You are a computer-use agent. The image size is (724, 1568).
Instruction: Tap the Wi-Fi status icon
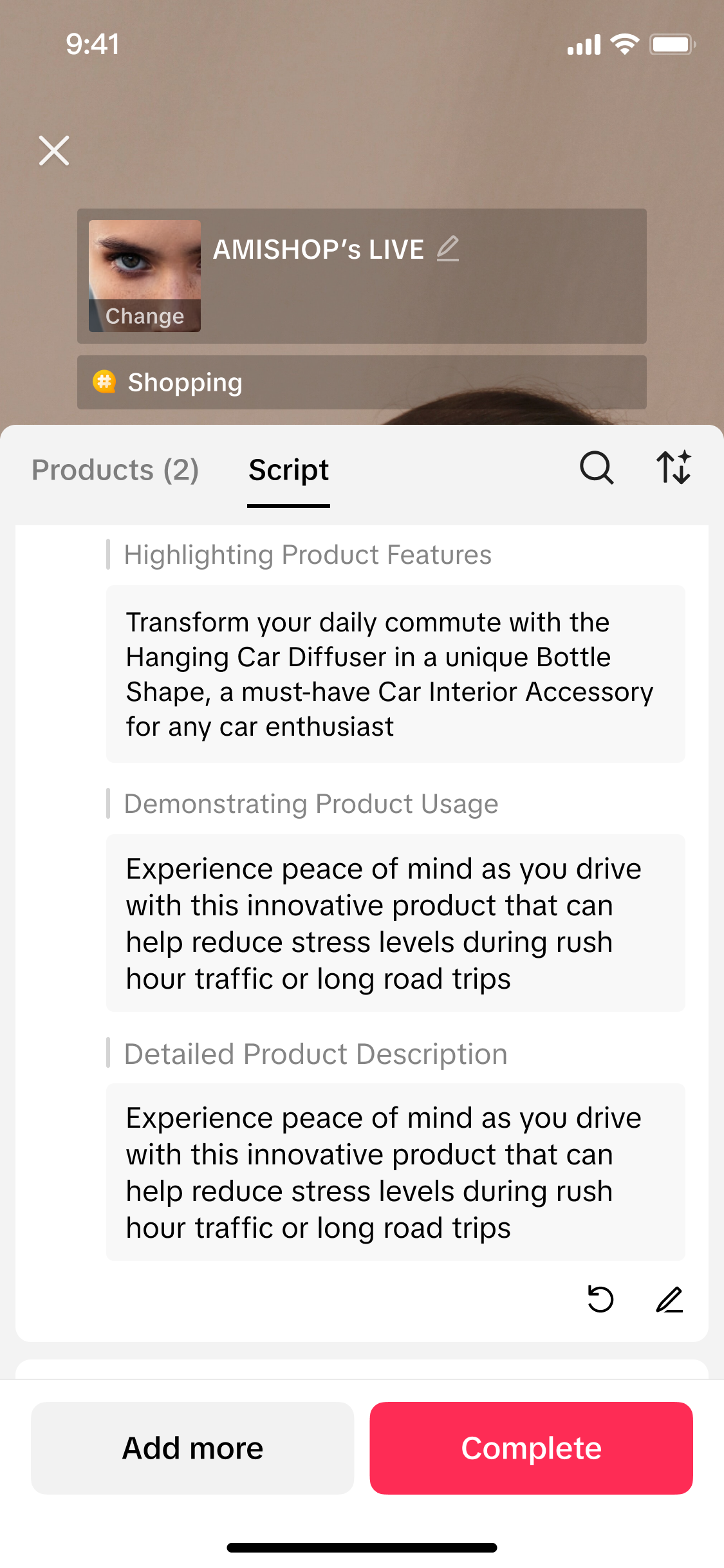click(624, 44)
